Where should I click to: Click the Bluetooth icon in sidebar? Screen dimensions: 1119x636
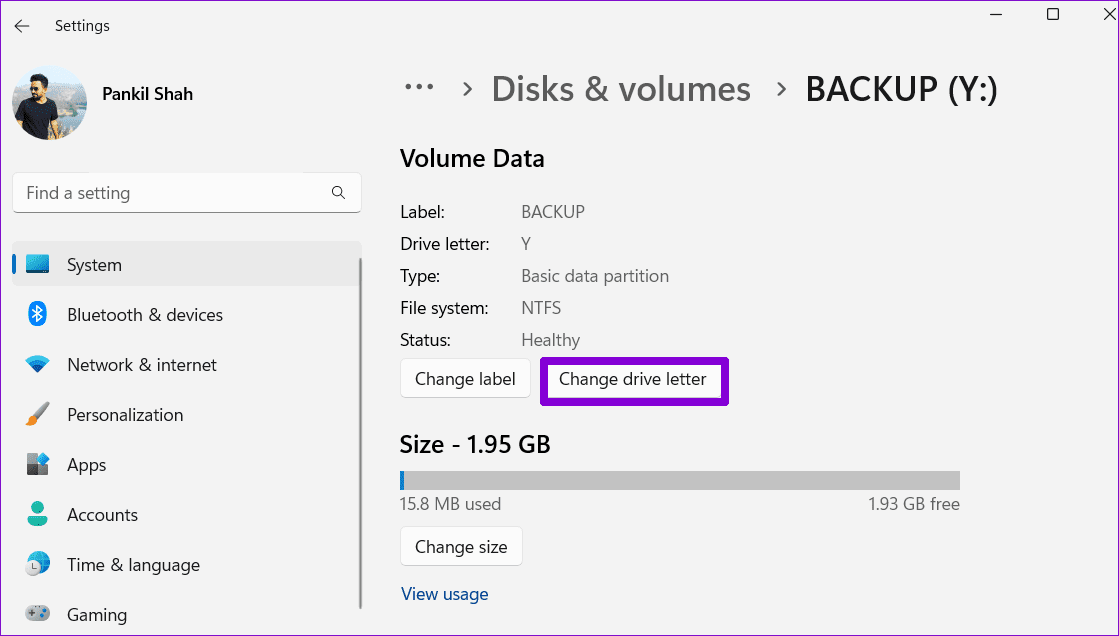tap(38, 315)
